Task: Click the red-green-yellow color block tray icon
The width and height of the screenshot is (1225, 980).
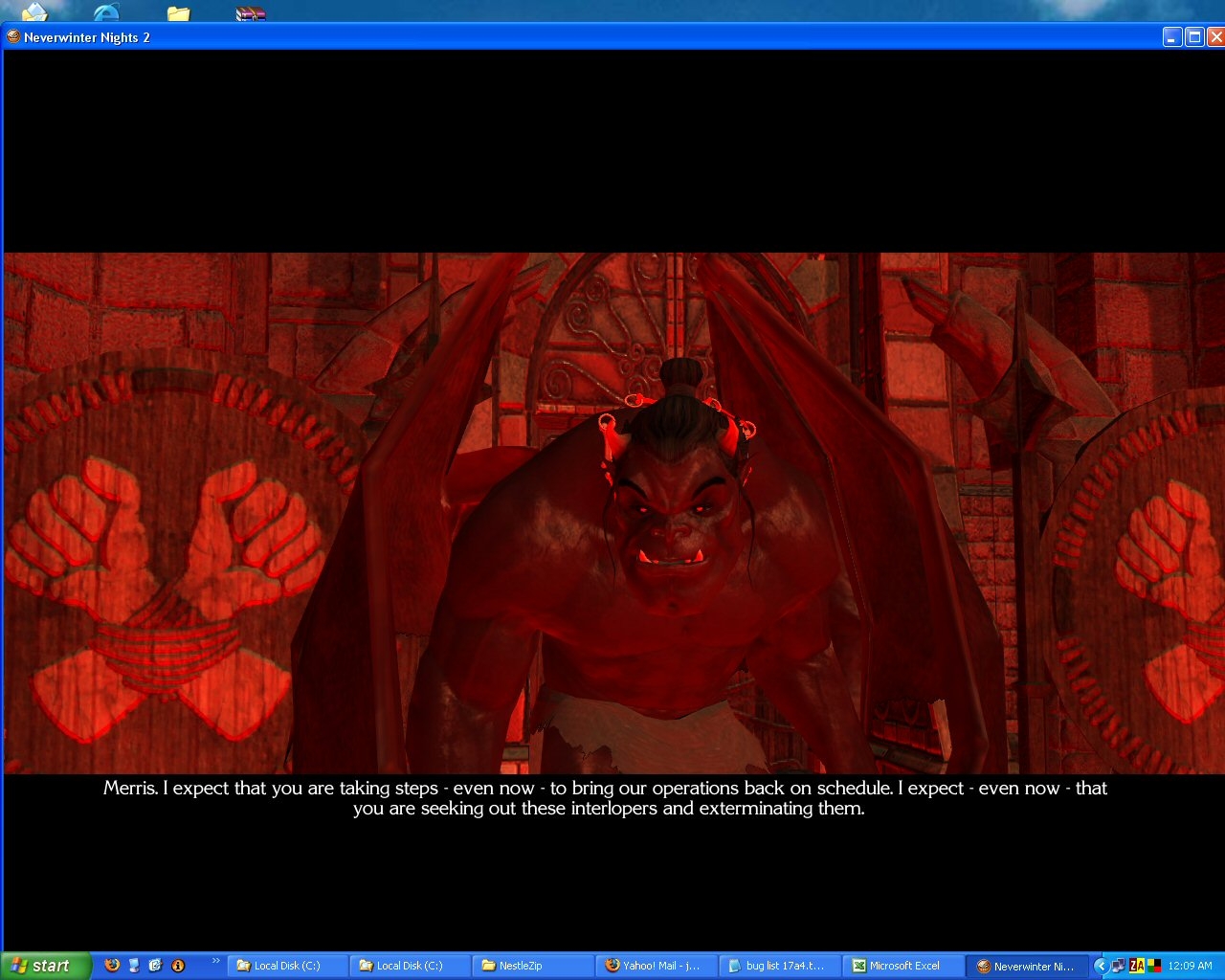Action: click(x=1154, y=966)
